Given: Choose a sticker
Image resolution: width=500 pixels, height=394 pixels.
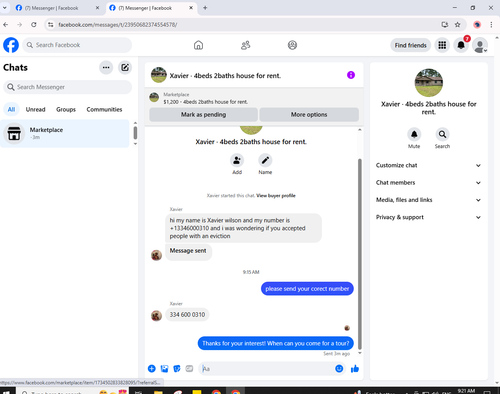Looking at the screenshot, I should pyautogui.click(x=177, y=368).
